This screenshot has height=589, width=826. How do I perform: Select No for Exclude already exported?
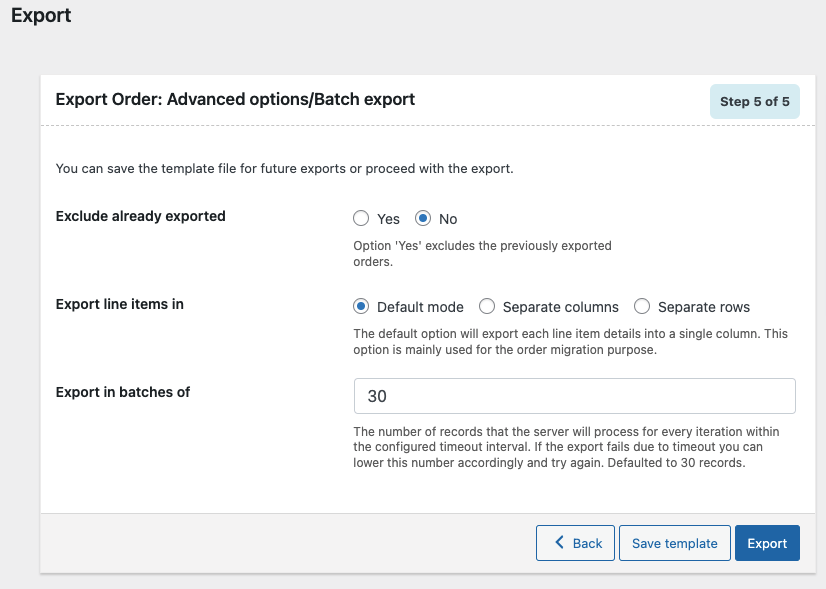[423, 219]
